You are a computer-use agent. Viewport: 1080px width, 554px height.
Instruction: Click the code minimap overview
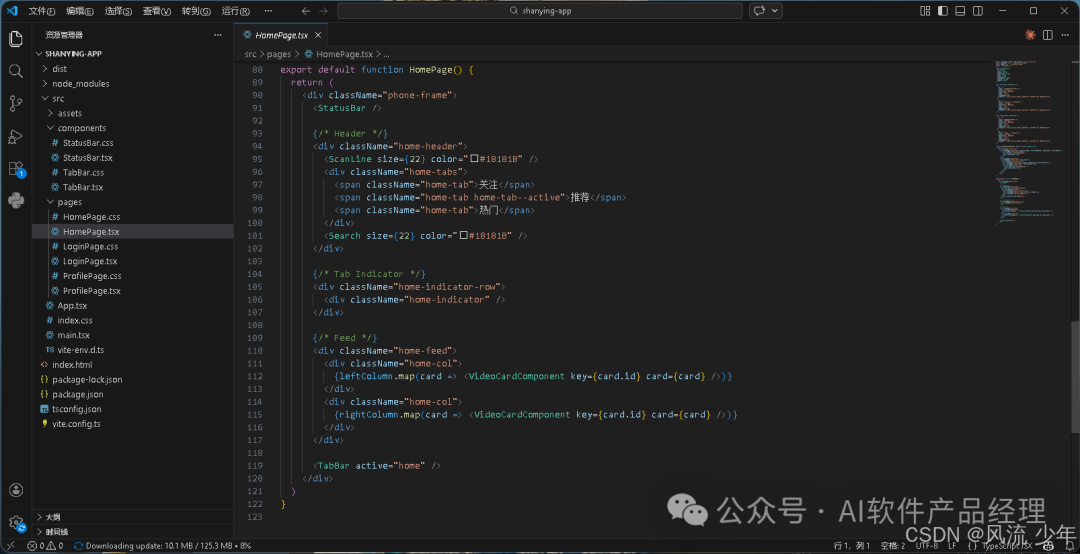(x=1031, y=141)
